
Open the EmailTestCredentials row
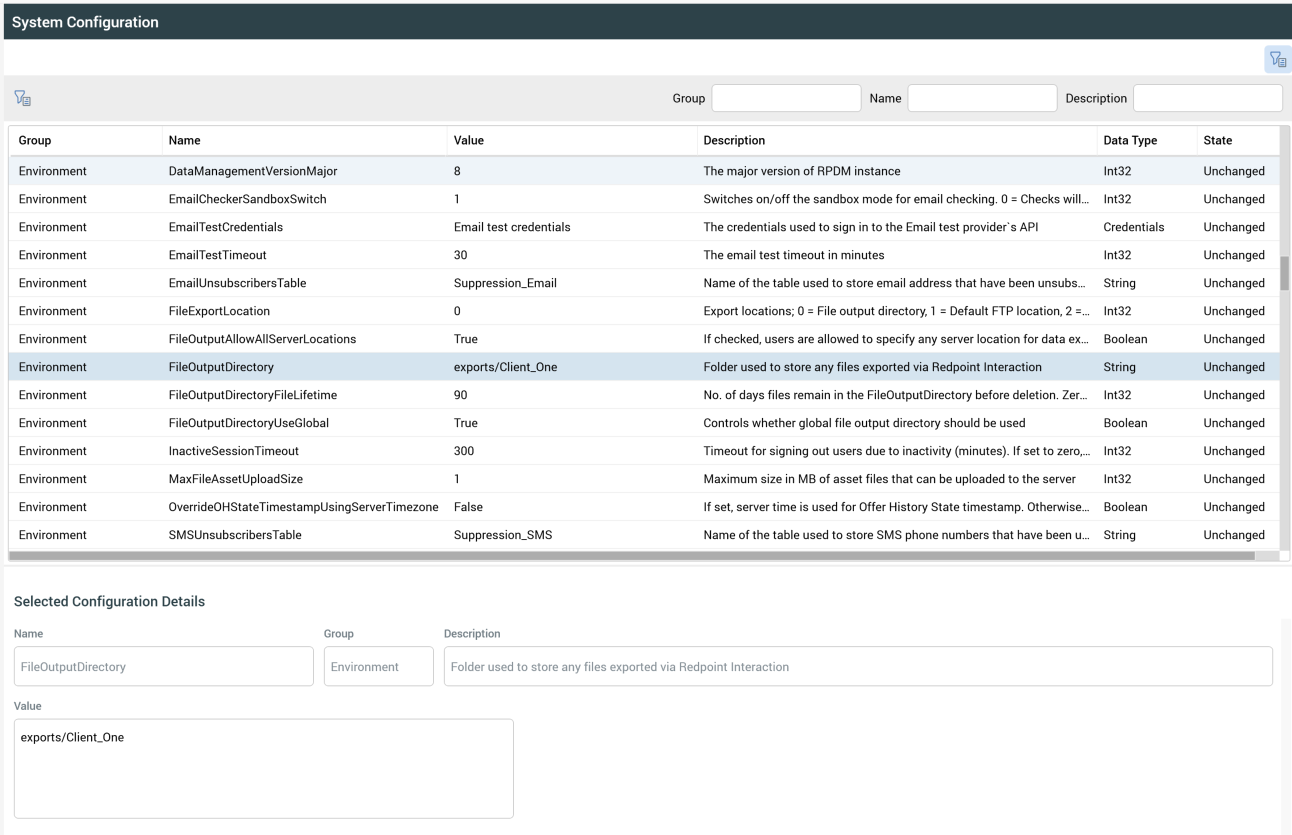coord(226,227)
